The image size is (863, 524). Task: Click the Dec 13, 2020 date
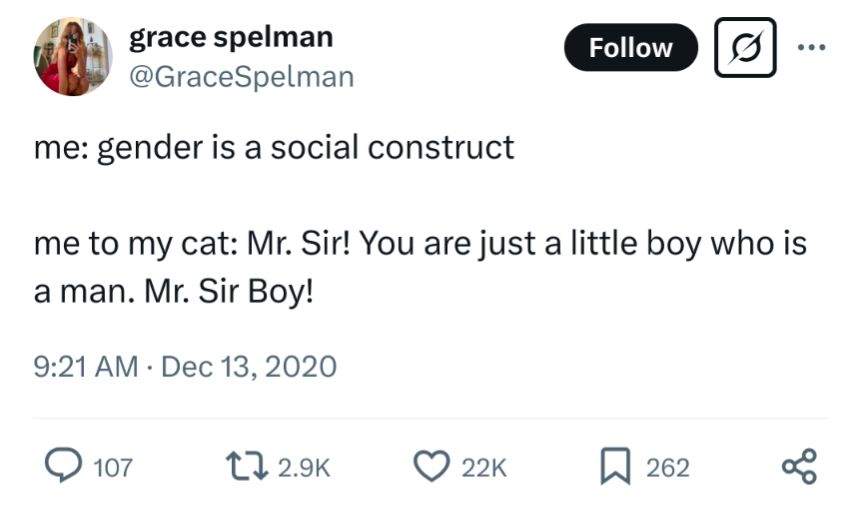[x=249, y=367]
